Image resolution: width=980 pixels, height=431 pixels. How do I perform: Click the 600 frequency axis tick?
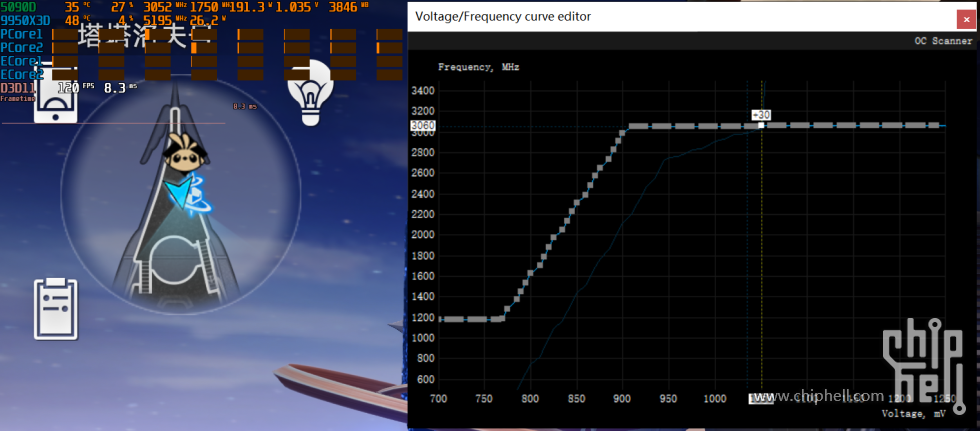coord(425,380)
